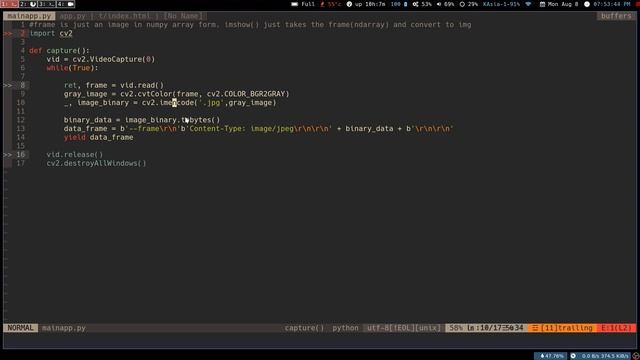This screenshot has width=640, height=360.
Task: Click the trailing whitespace warning icon
Action: 534,328
